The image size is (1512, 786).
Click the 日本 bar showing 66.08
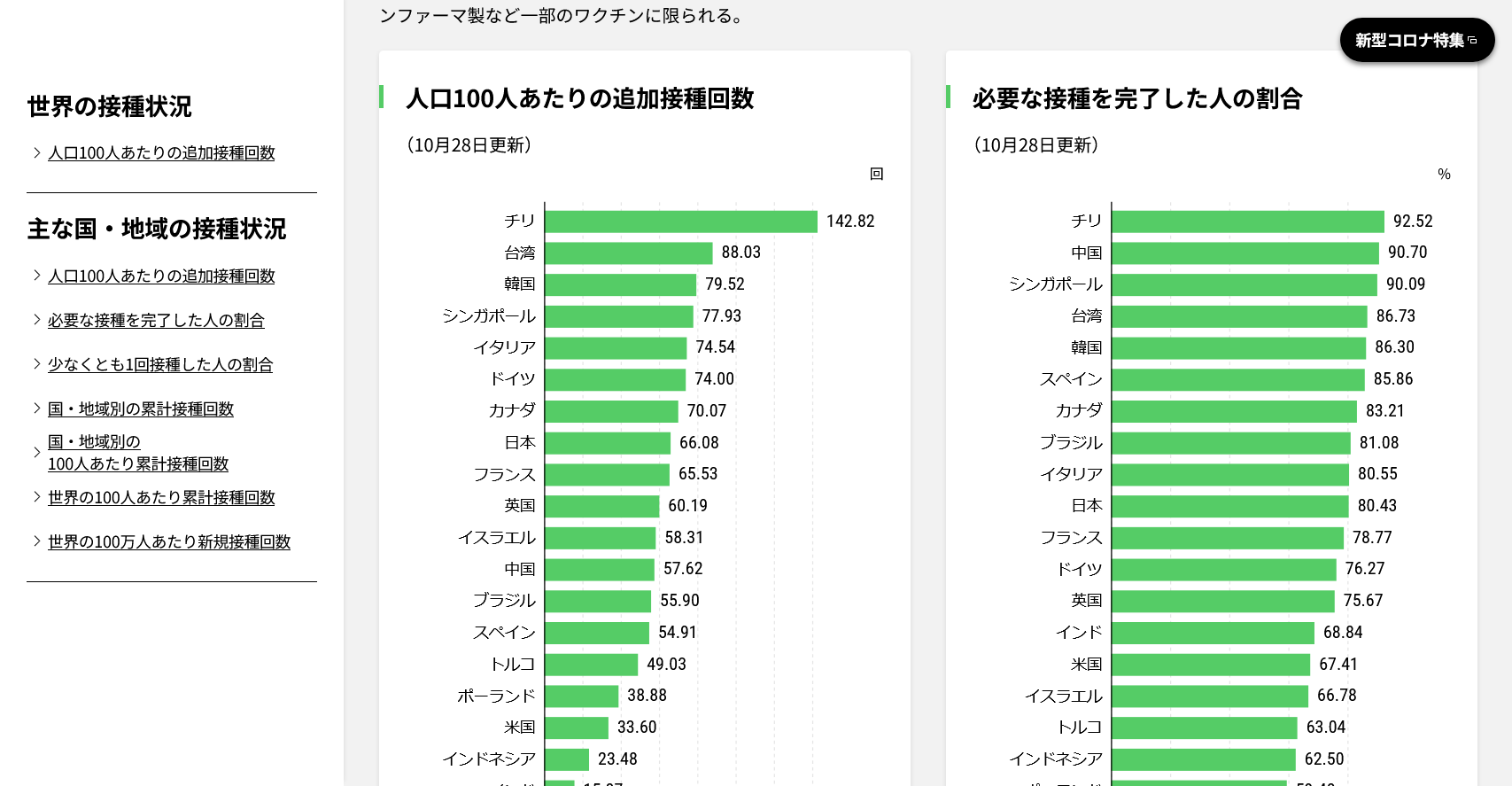608,443
